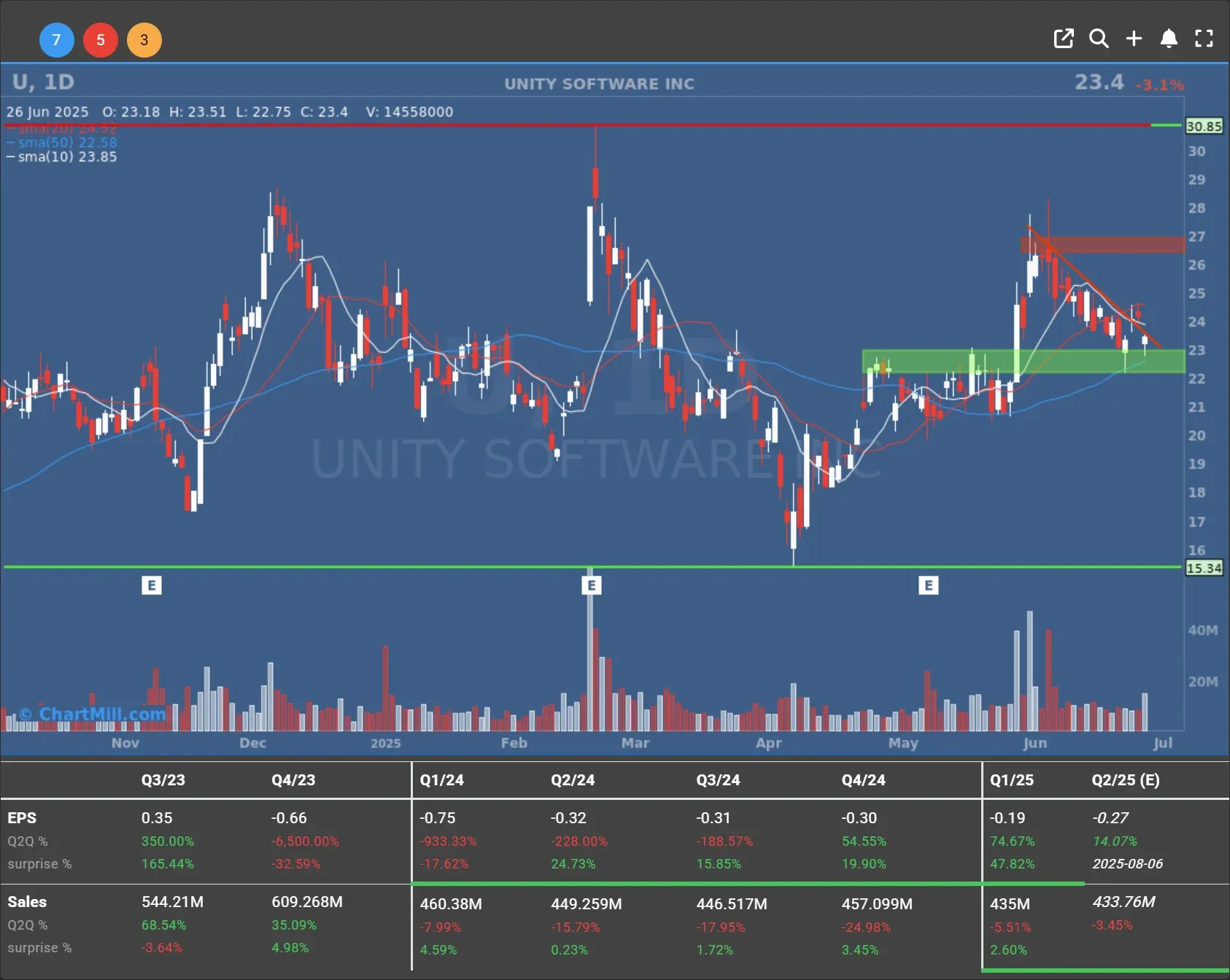Screen dimensions: 1230x980
Task: Click the Q1/25 EPS value -0.19
Action: [1007, 817]
